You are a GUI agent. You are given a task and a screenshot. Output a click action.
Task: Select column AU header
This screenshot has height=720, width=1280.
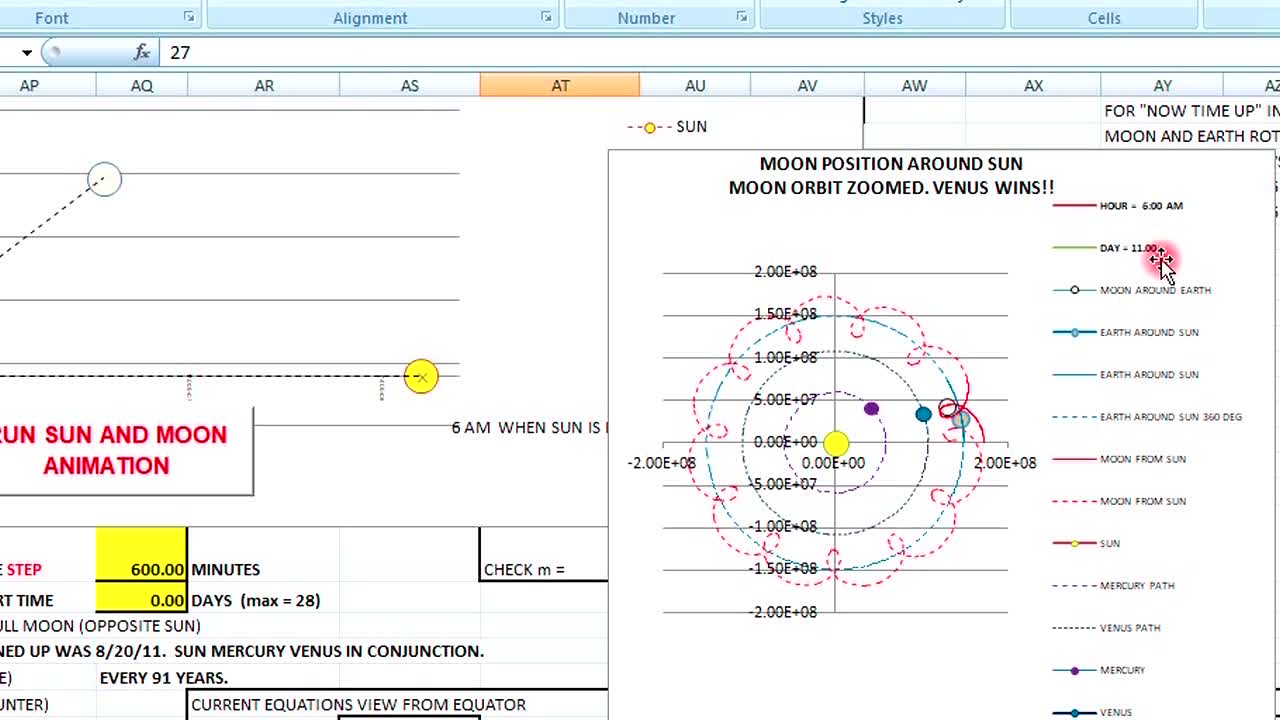coord(695,86)
